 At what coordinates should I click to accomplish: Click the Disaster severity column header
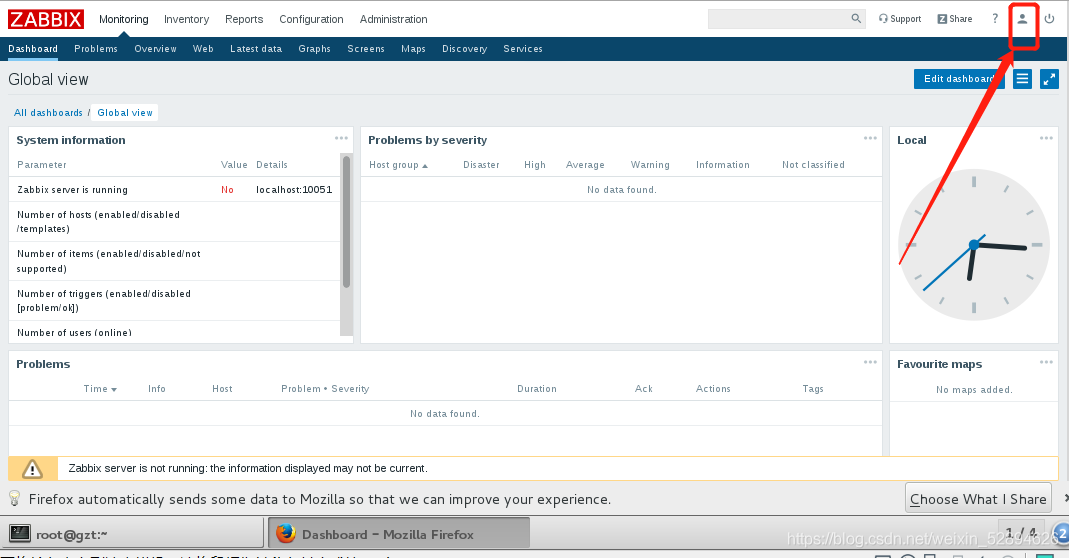click(481, 165)
